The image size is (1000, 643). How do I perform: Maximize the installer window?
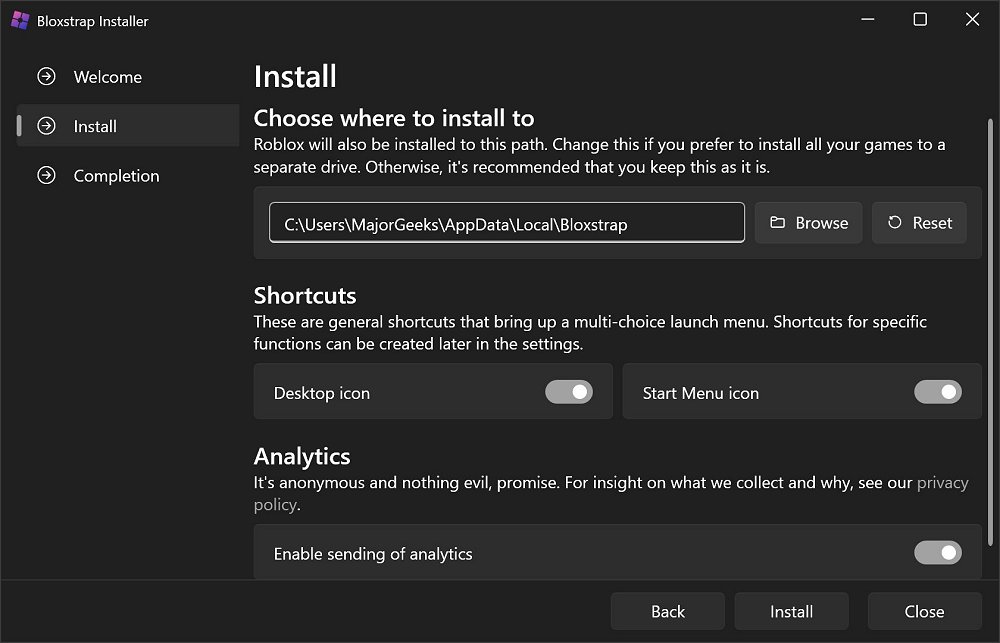[920, 20]
